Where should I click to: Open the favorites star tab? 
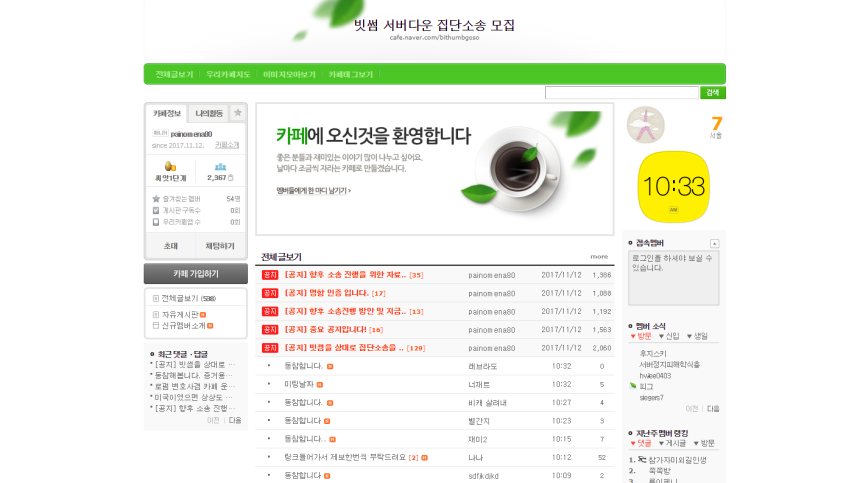(x=237, y=113)
